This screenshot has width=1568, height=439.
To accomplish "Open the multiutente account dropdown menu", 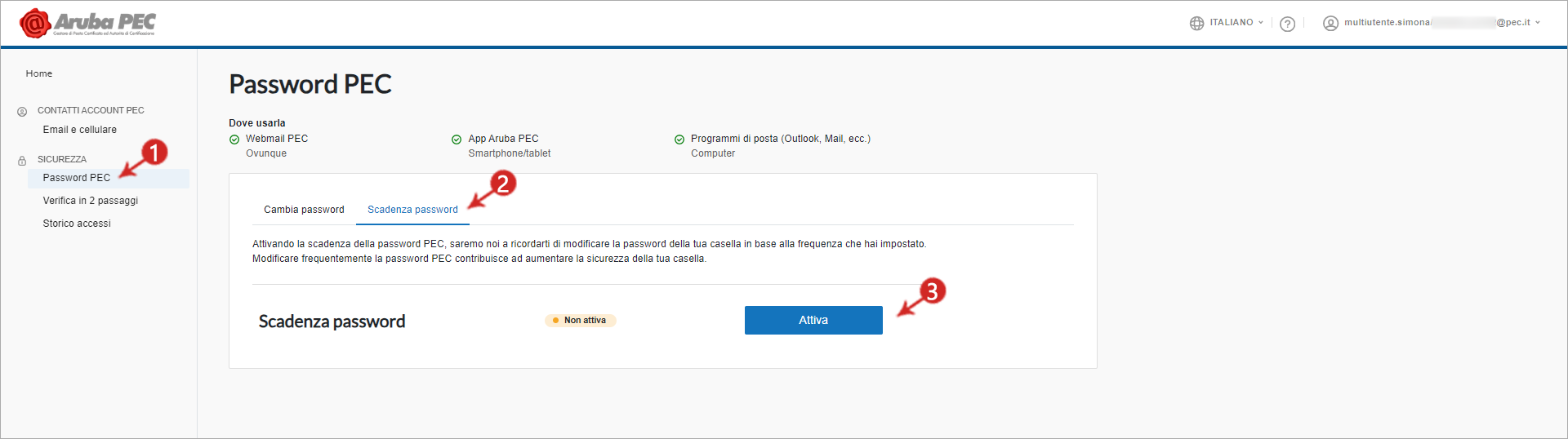I will point(1442,23).
